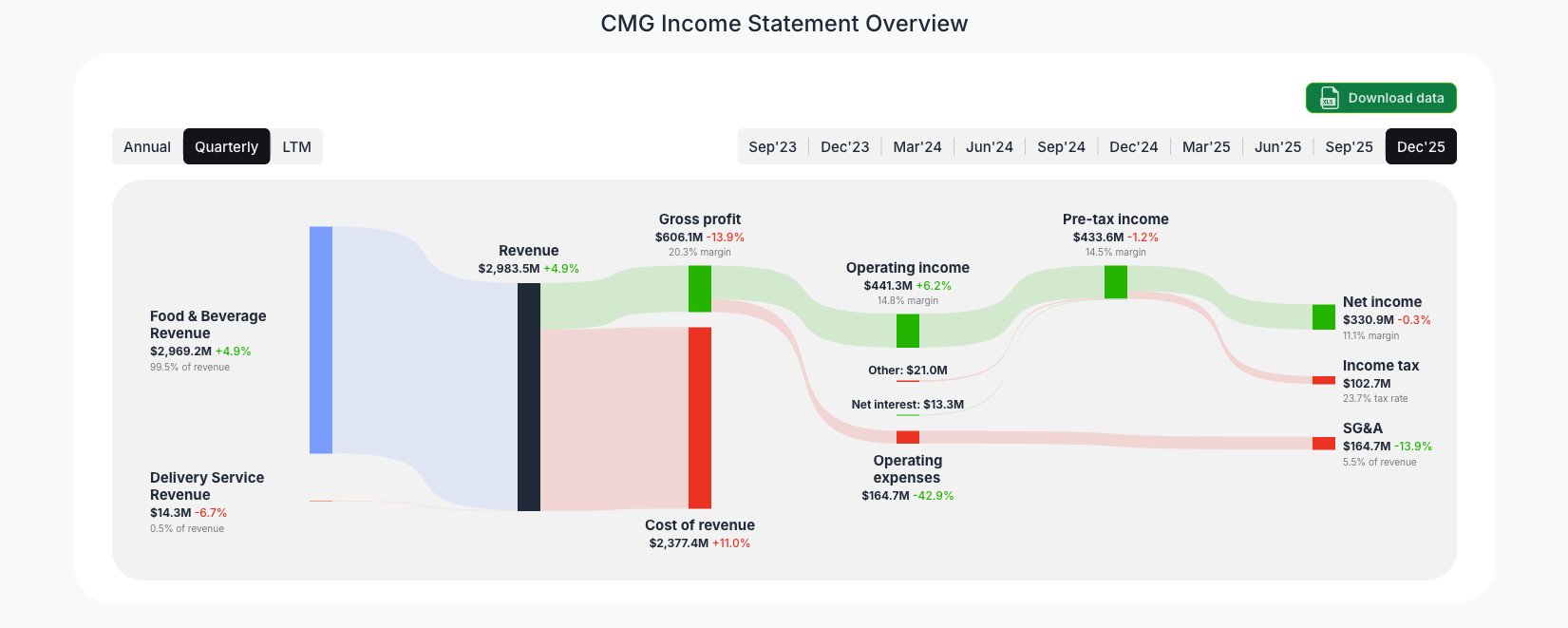Image resolution: width=1568 pixels, height=628 pixels.
Task: Open the Jun'24 quarter data
Action: point(990,146)
